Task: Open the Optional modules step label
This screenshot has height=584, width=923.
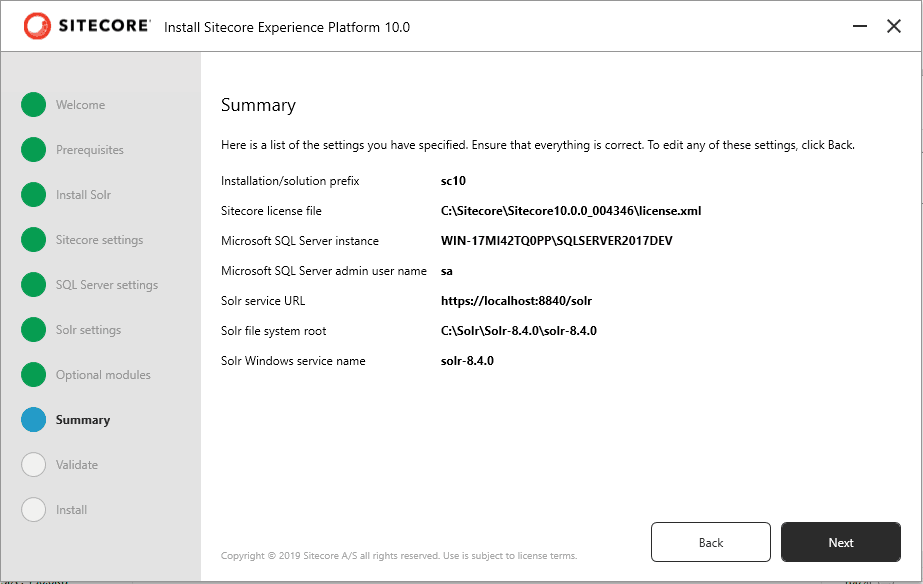Action: point(103,375)
